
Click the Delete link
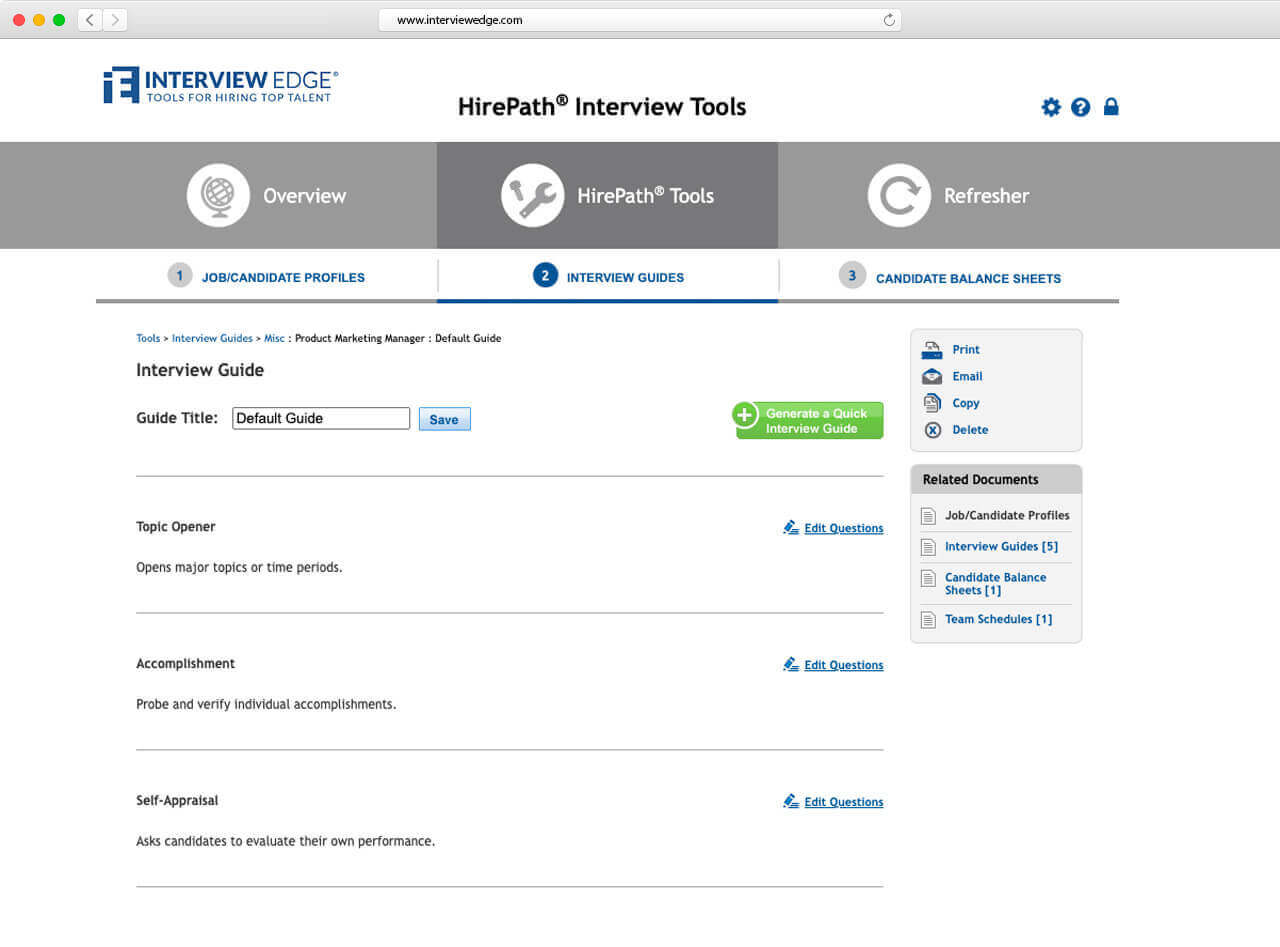click(970, 430)
